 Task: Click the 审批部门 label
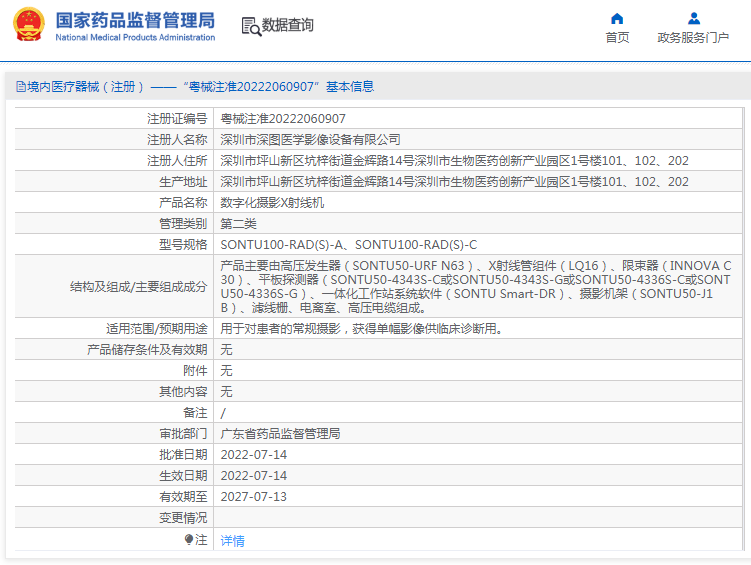[183, 434]
